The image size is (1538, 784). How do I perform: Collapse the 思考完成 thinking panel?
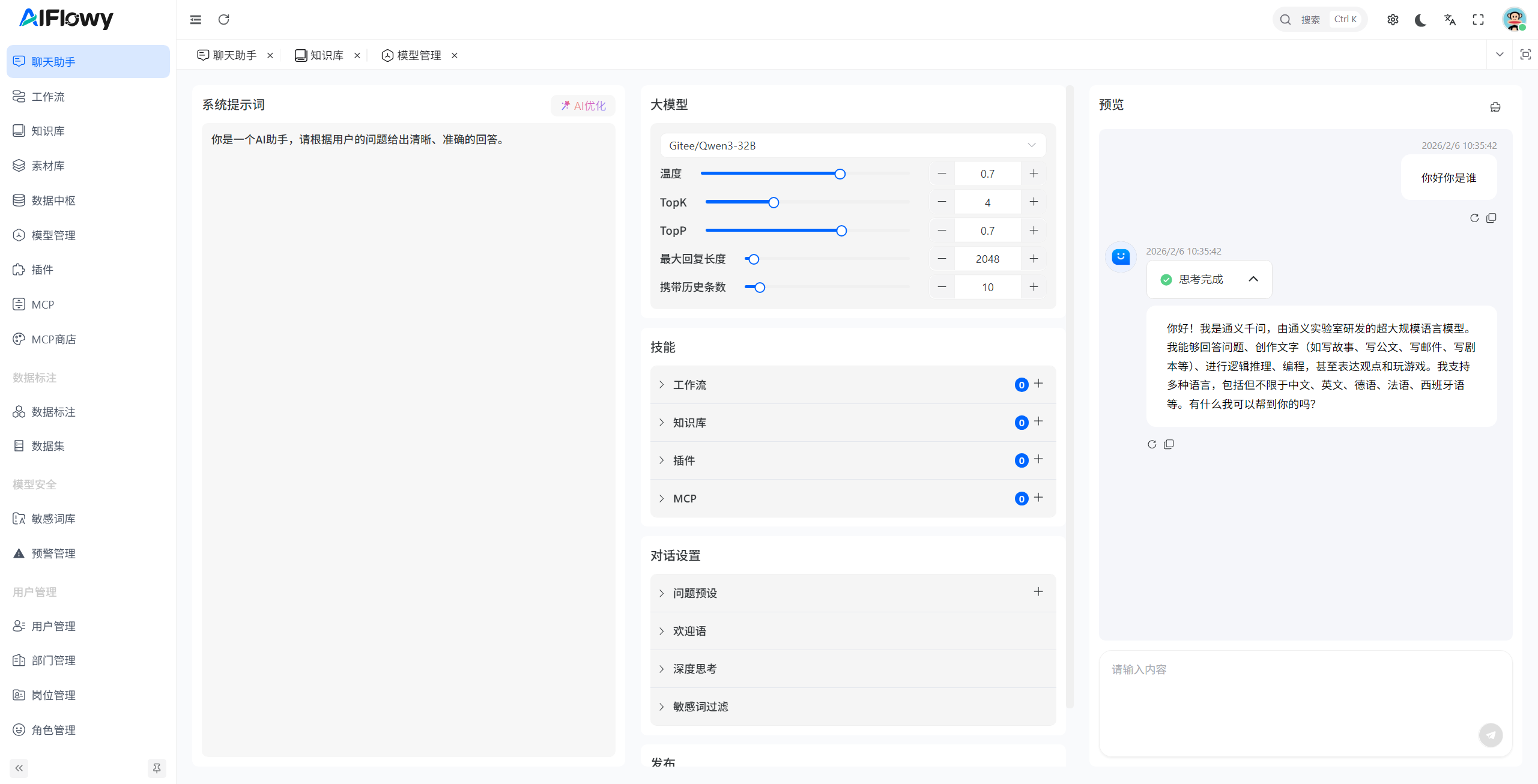coord(1253,279)
